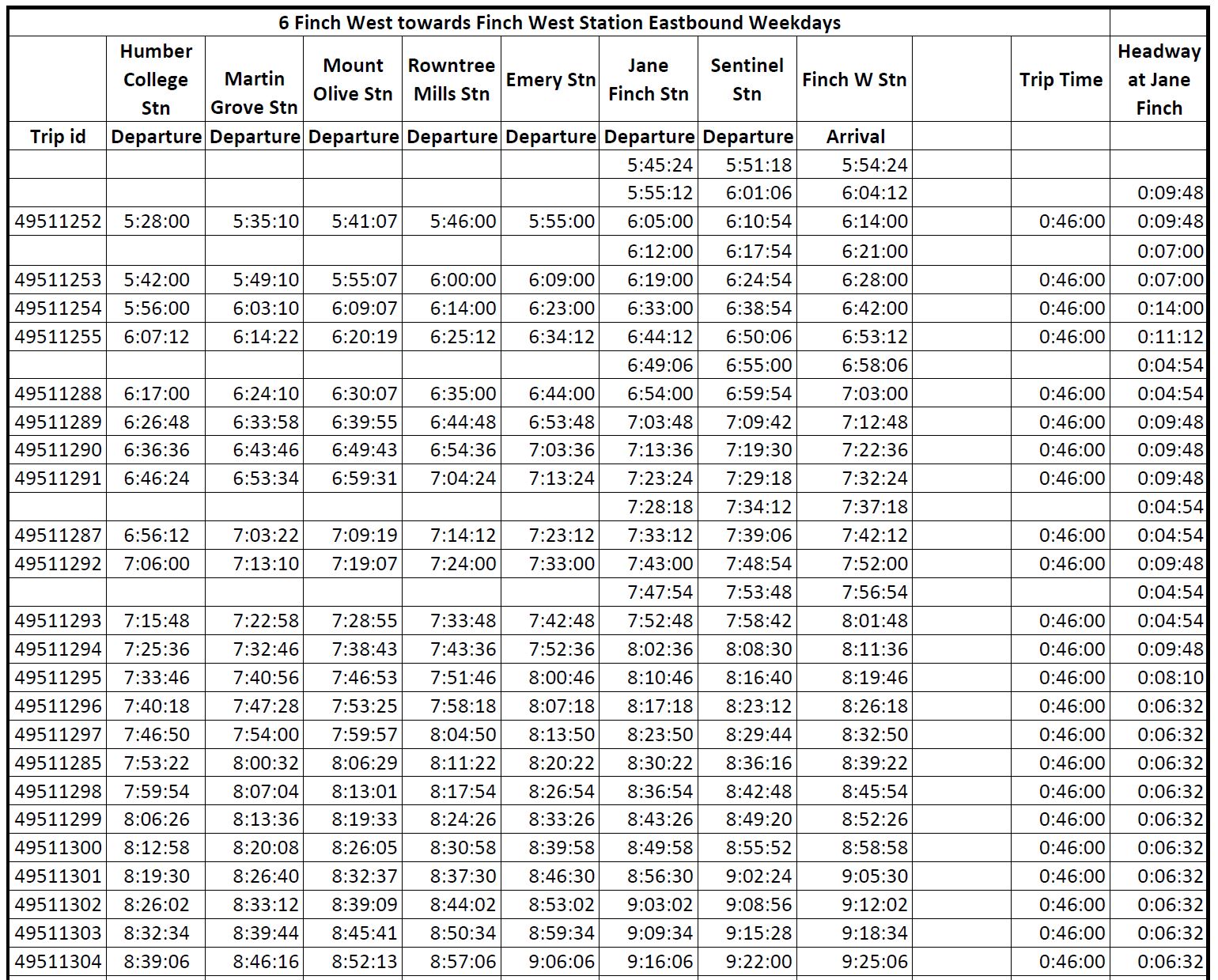Click trip id cell 49511304
This screenshot has width=1218, height=980.
tap(58, 962)
